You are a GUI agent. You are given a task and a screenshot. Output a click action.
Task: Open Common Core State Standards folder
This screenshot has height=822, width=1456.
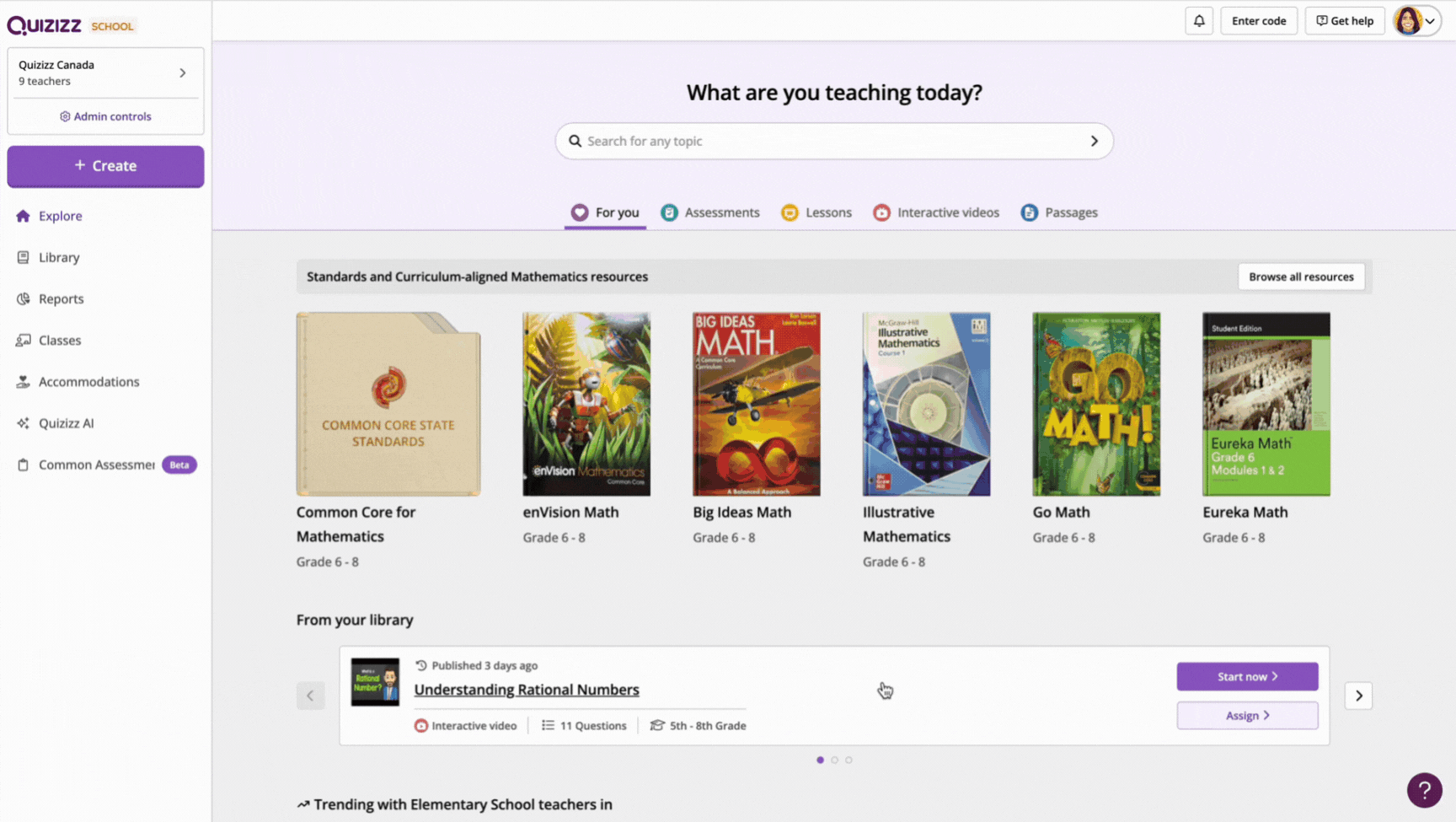pyautogui.click(x=388, y=404)
